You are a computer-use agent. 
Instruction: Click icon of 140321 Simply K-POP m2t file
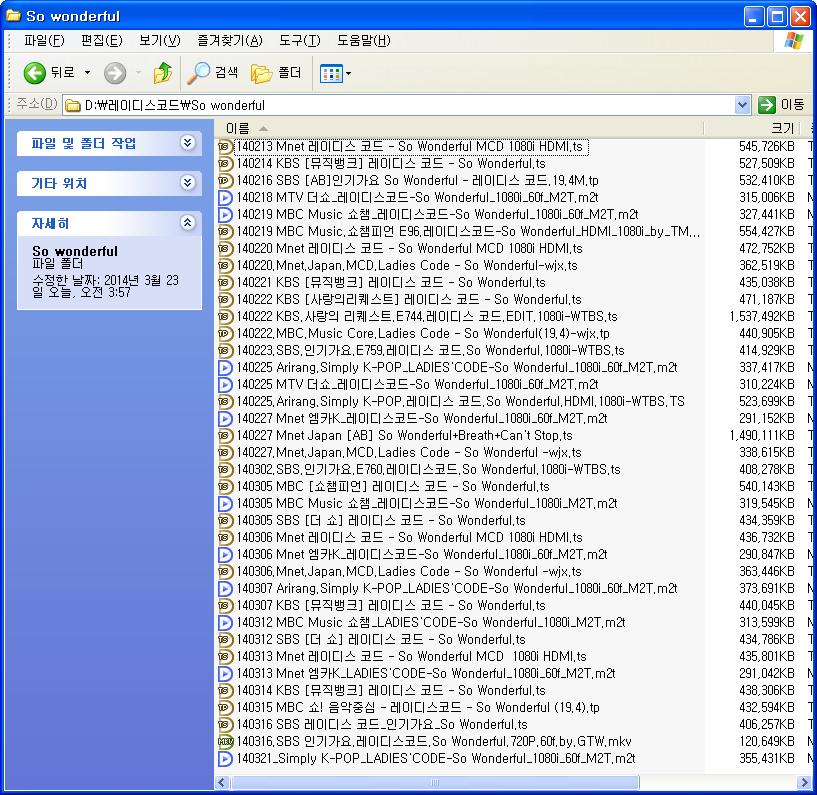(225, 759)
